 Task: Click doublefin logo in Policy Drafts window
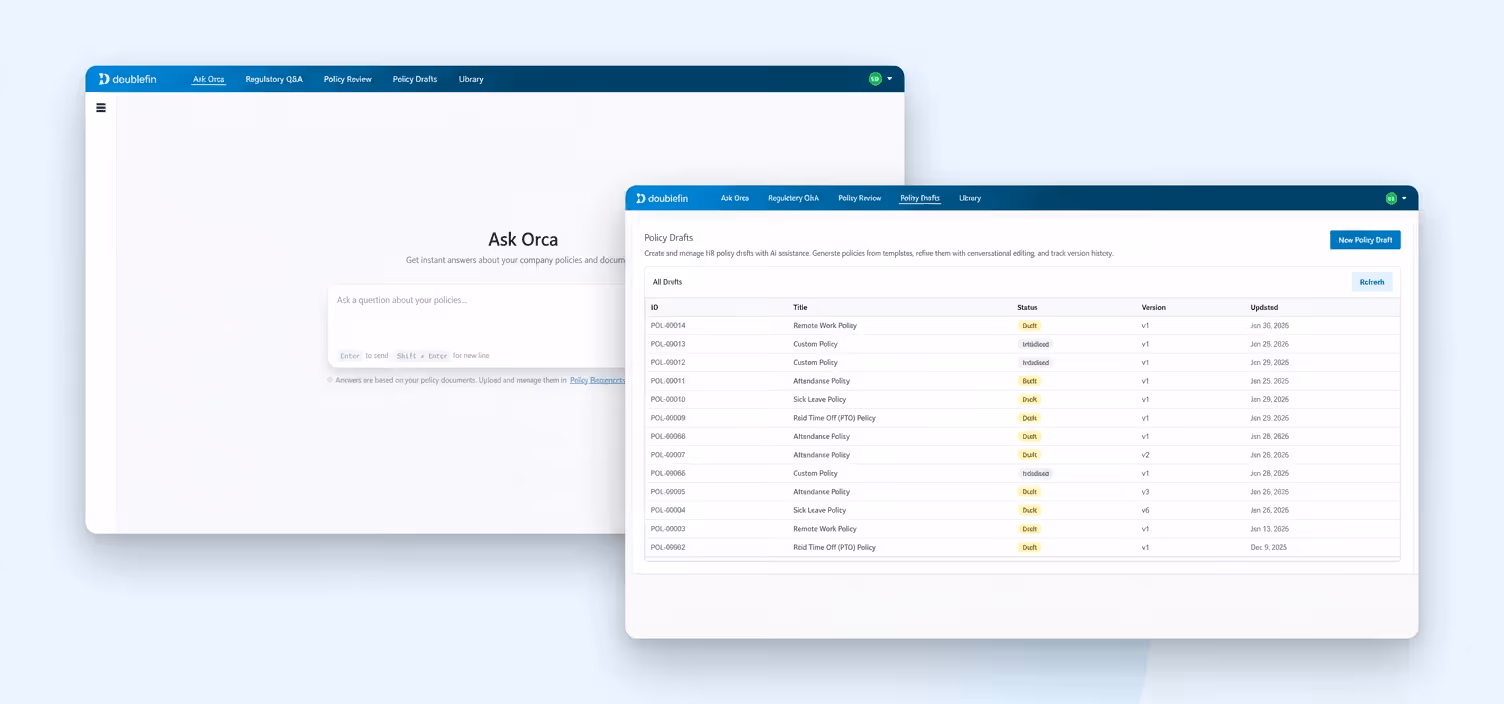point(662,198)
